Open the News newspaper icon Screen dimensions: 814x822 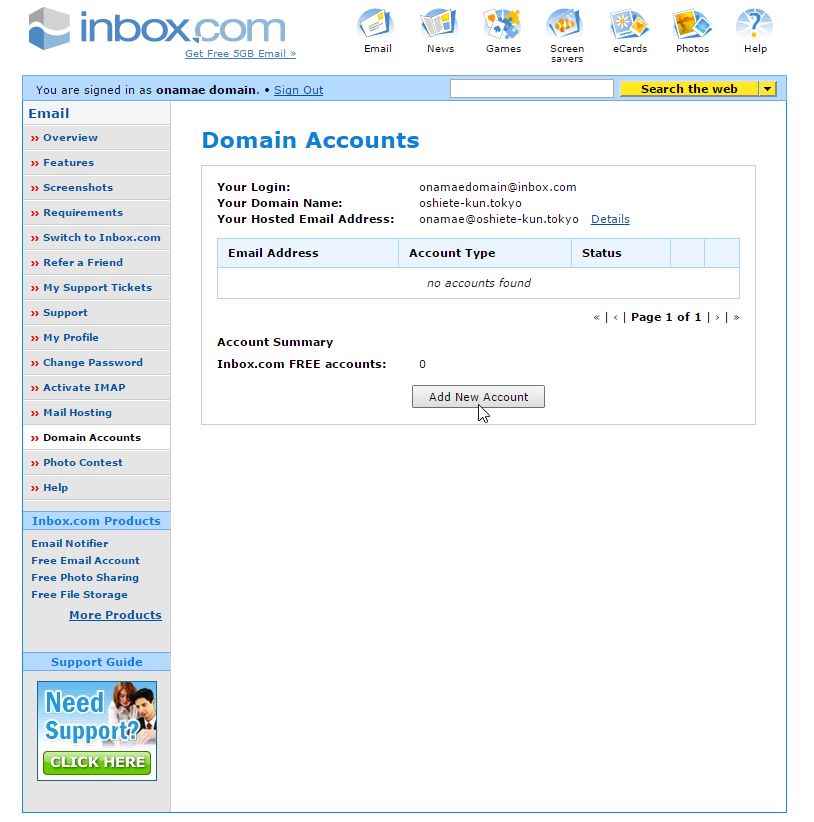tap(440, 25)
